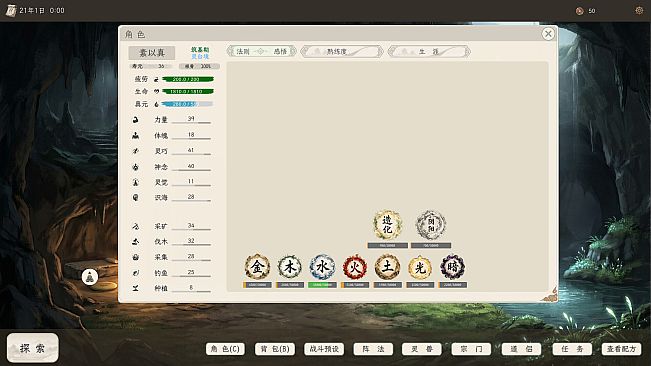Viewport: 651px width, 366px height.
Task: Click the 体魄 physique icon
Action: pos(135,135)
